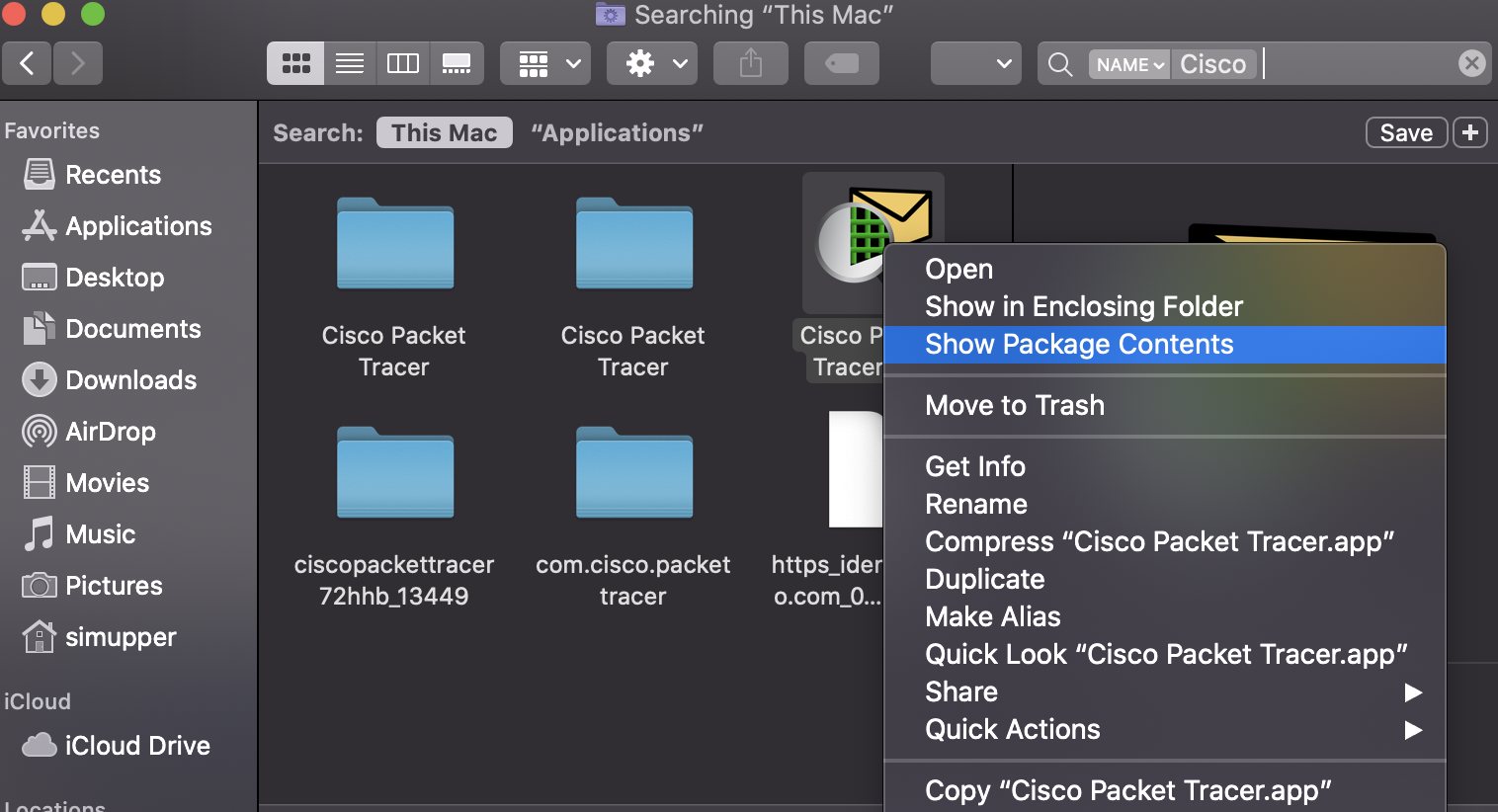Expand the Share submenu
The image size is (1498, 812).
pyautogui.click(x=1164, y=691)
